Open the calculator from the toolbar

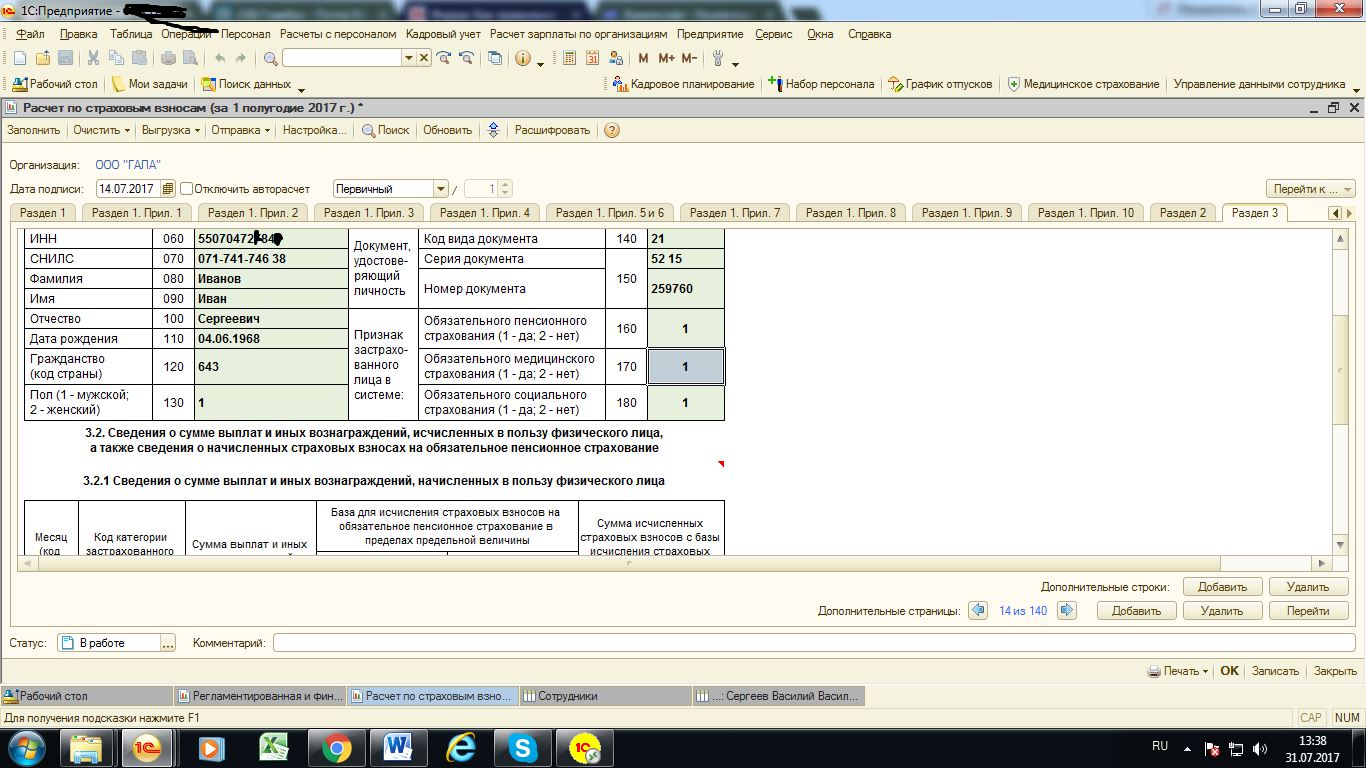(569, 58)
